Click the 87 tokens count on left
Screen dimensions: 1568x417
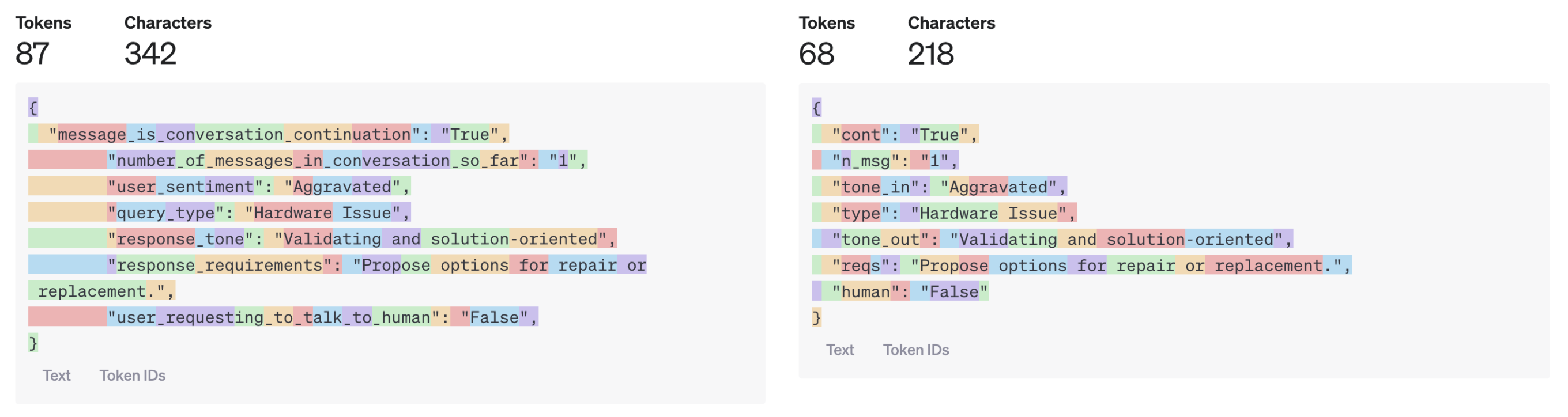coord(32,54)
